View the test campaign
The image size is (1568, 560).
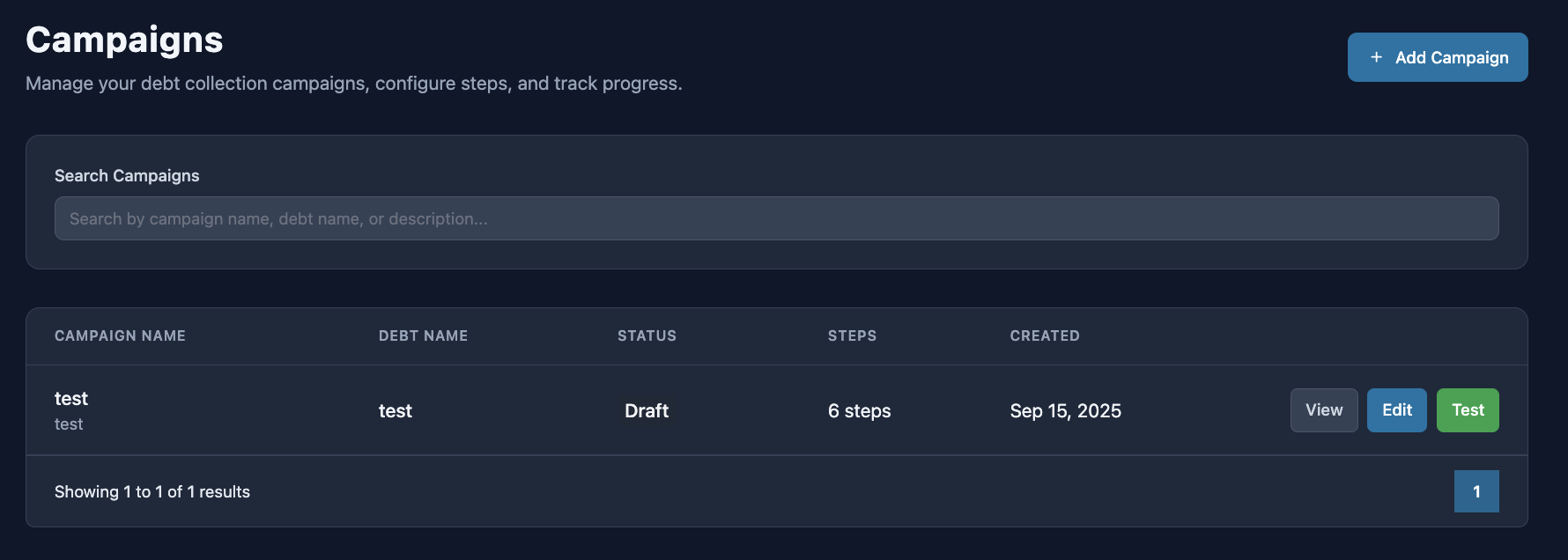(1323, 410)
